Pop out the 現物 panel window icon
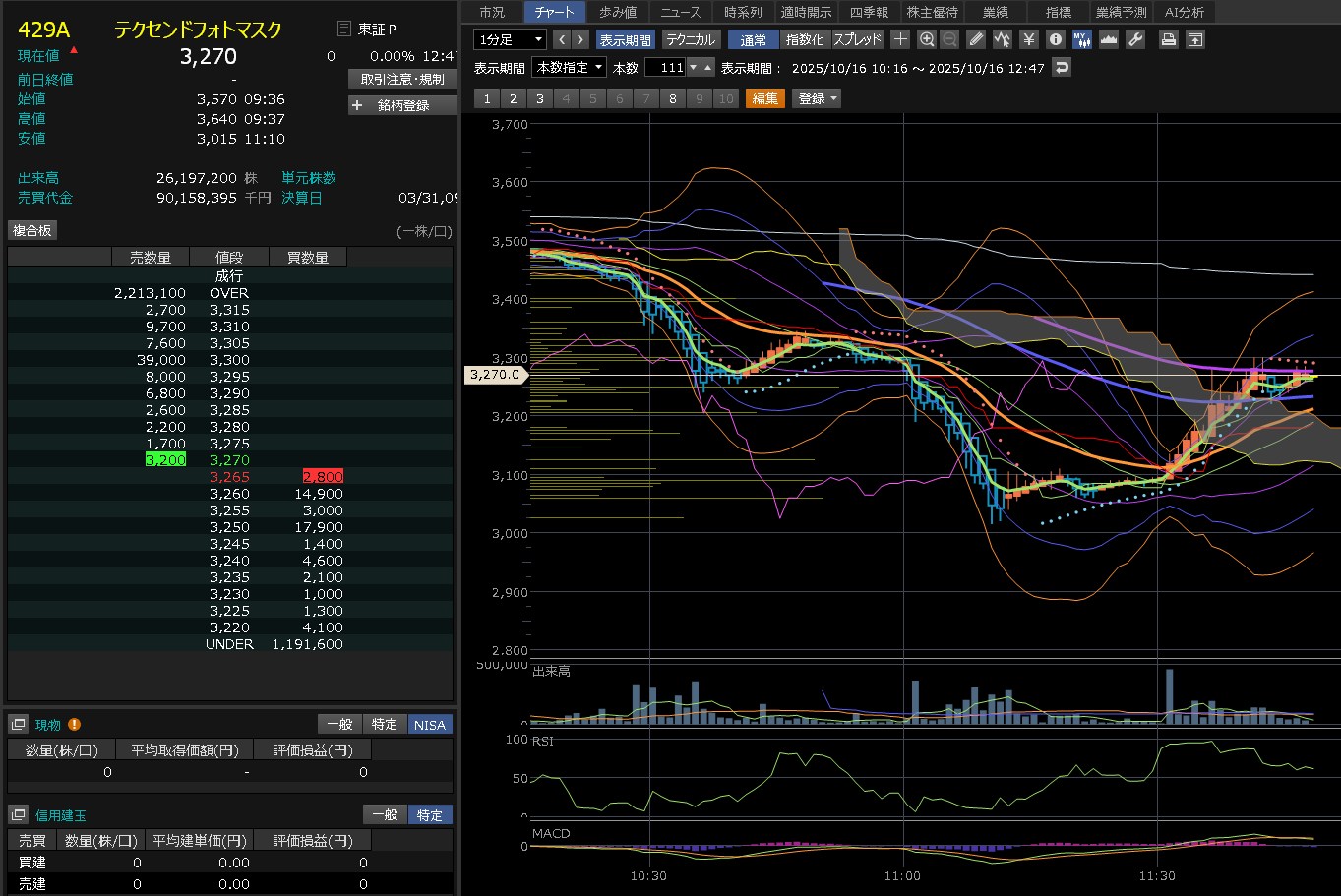1341x896 pixels. pyautogui.click(x=18, y=725)
